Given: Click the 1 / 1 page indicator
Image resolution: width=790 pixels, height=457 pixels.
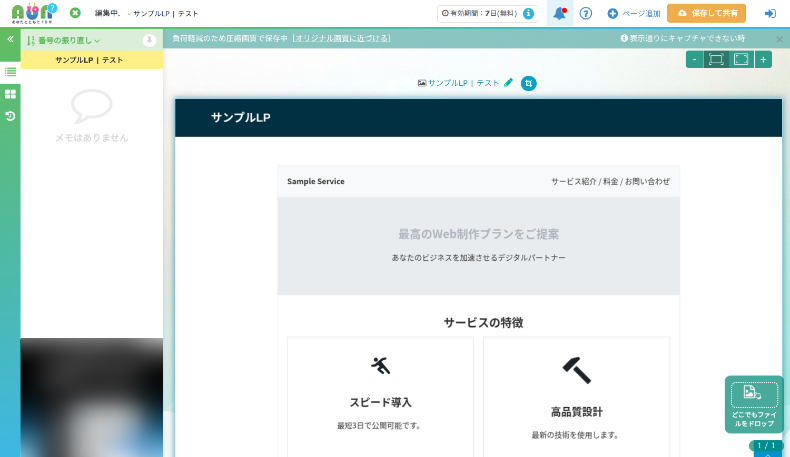Looking at the screenshot, I should tap(766, 445).
